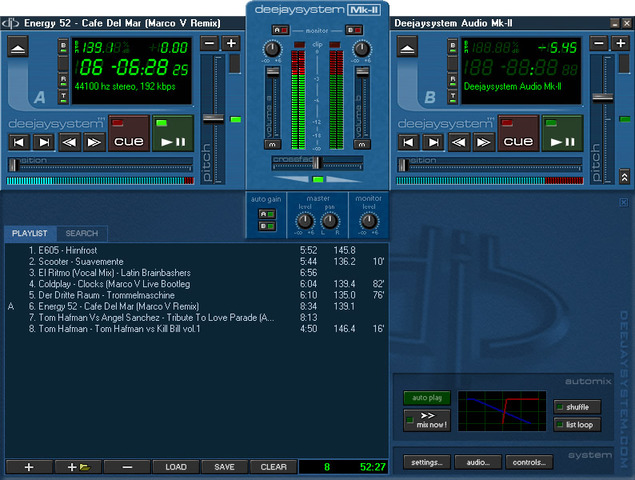635x480 pixels.
Task: Click the crossfader handle
Action: (317, 163)
